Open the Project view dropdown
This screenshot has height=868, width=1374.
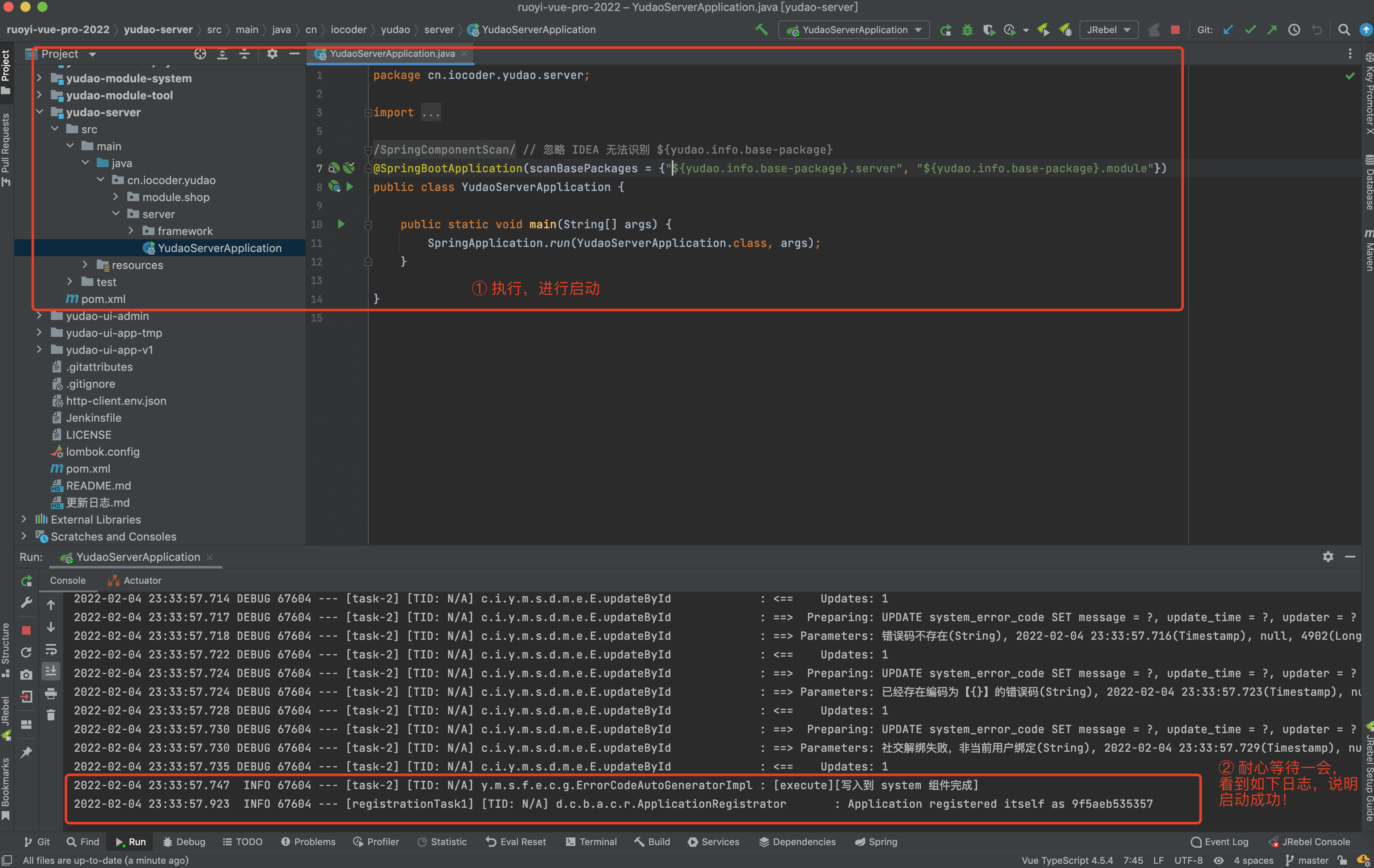61,53
